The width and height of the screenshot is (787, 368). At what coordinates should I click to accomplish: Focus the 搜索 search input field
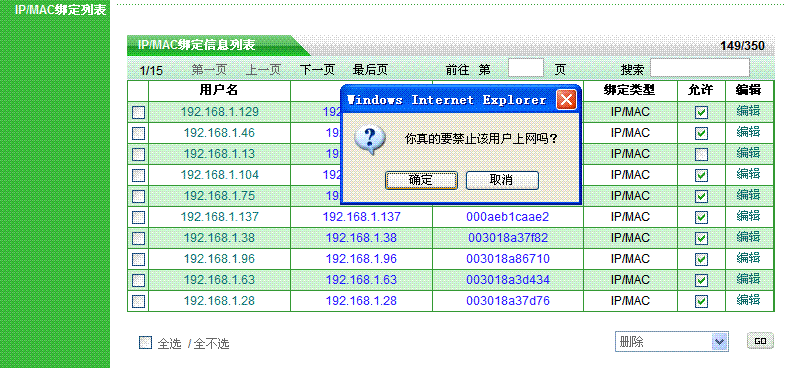coord(700,68)
